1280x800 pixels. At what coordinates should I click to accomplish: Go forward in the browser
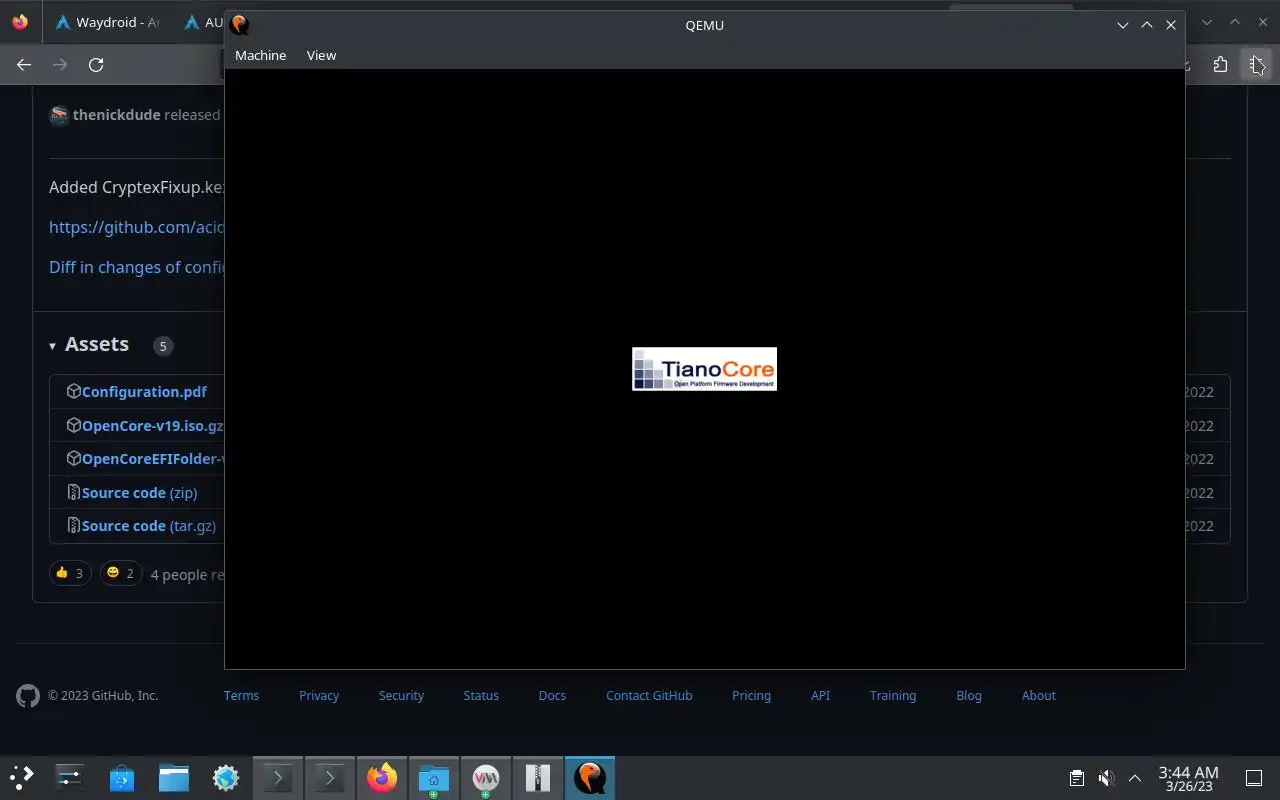click(x=60, y=65)
